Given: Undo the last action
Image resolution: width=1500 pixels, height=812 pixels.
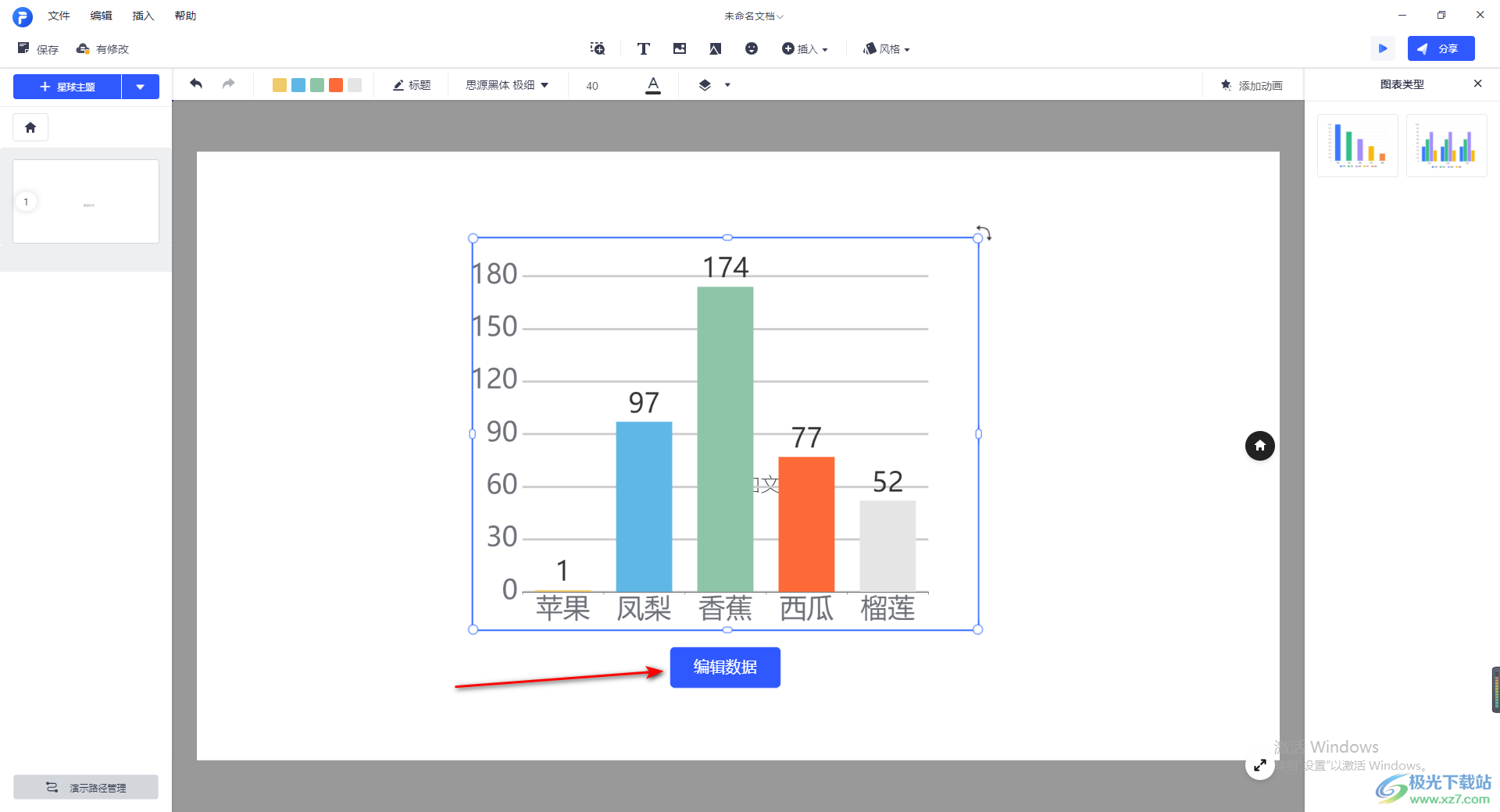Looking at the screenshot, I should pos(196,84).
